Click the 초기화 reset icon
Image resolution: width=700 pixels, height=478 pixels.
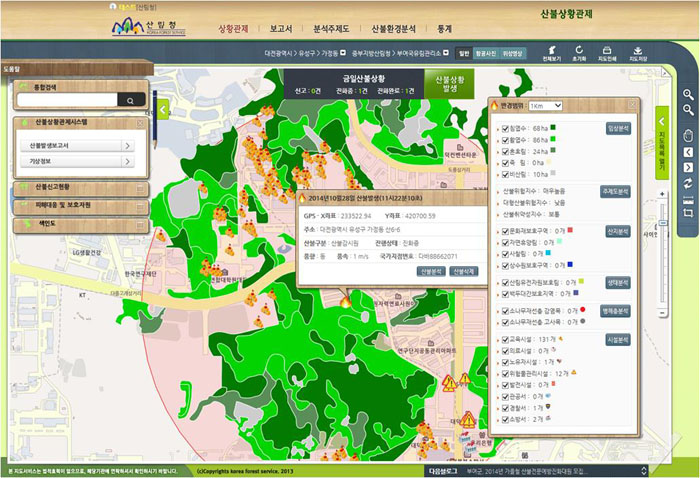click(579, 50)
